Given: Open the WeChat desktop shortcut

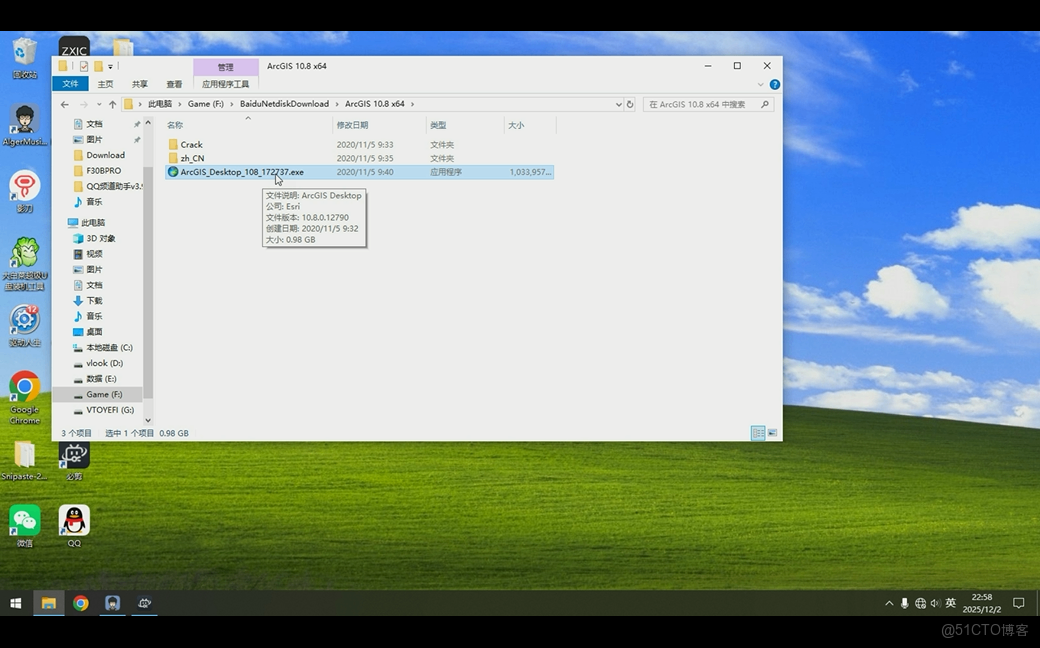Looking at the screenshot, I should (x=24, y=521).
